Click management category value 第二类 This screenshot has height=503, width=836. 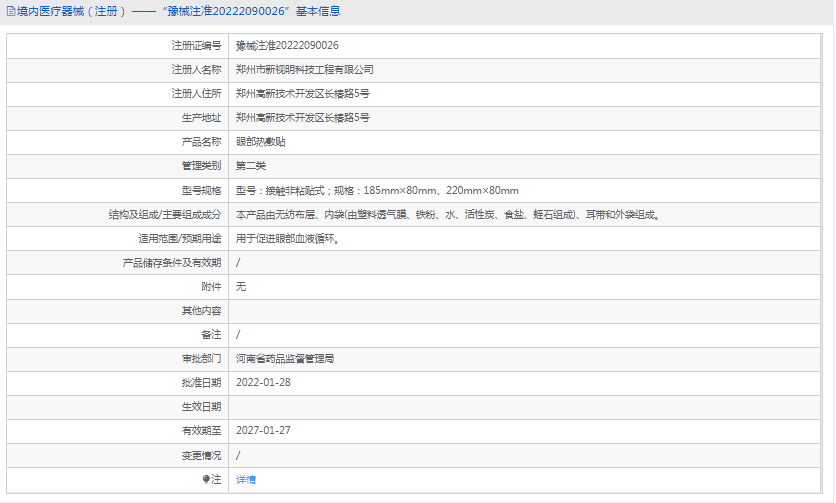click(x=251, y=166)
